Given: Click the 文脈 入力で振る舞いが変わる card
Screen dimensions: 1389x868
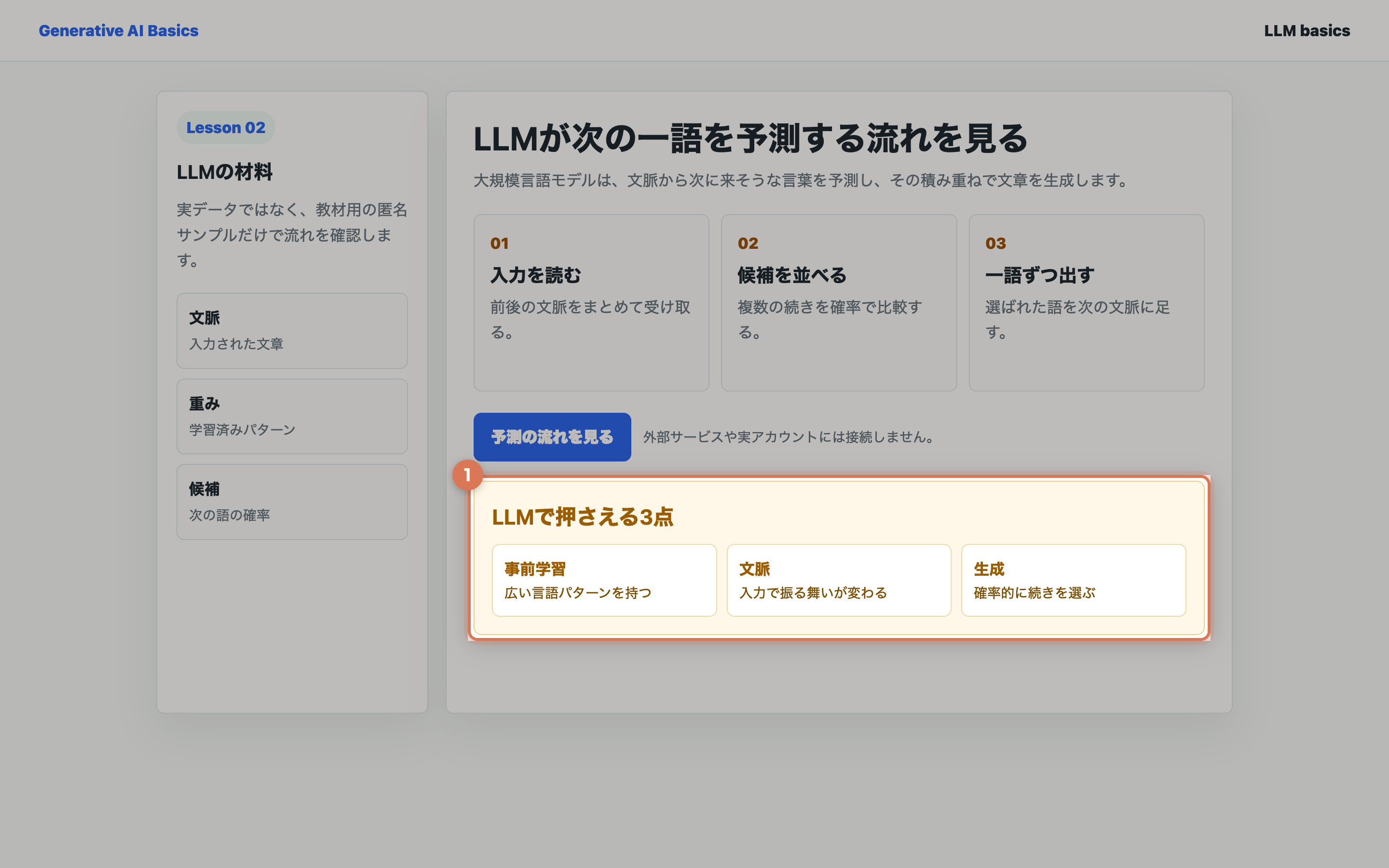Looking at the screenshot, I should [839, 581].
